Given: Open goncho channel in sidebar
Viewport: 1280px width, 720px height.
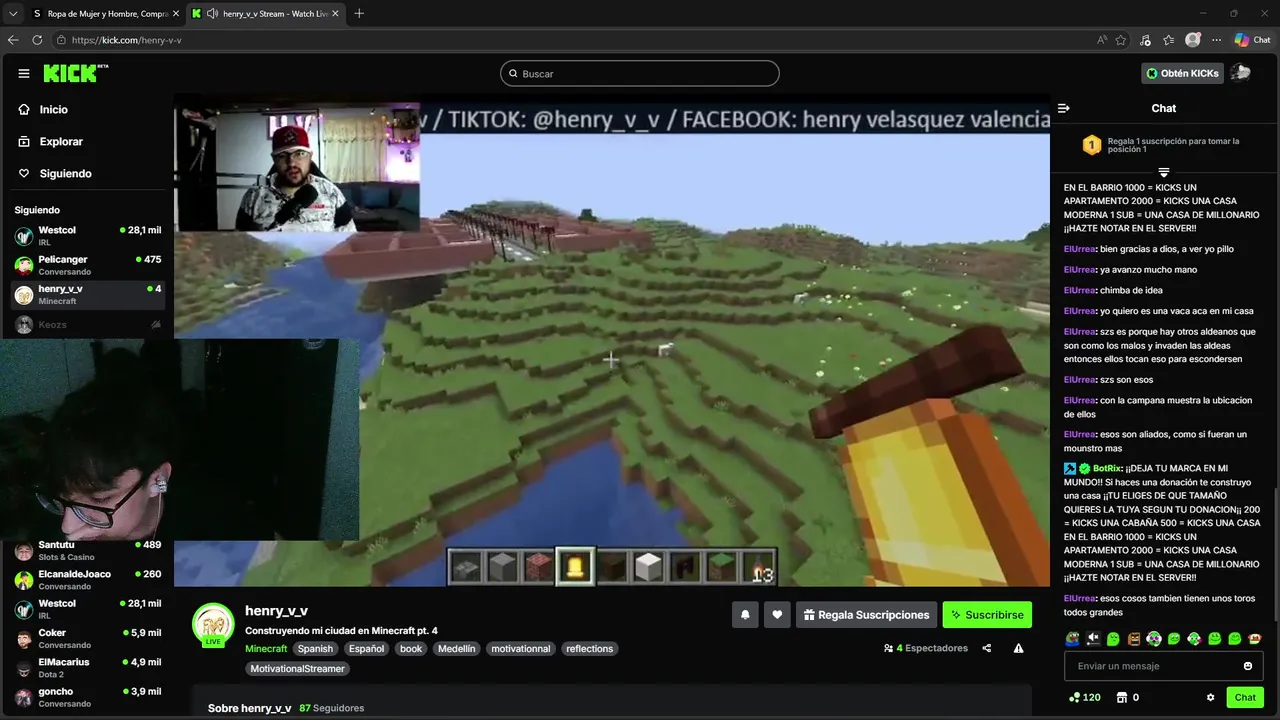Looking at the screenshot, I should point(87,697).
